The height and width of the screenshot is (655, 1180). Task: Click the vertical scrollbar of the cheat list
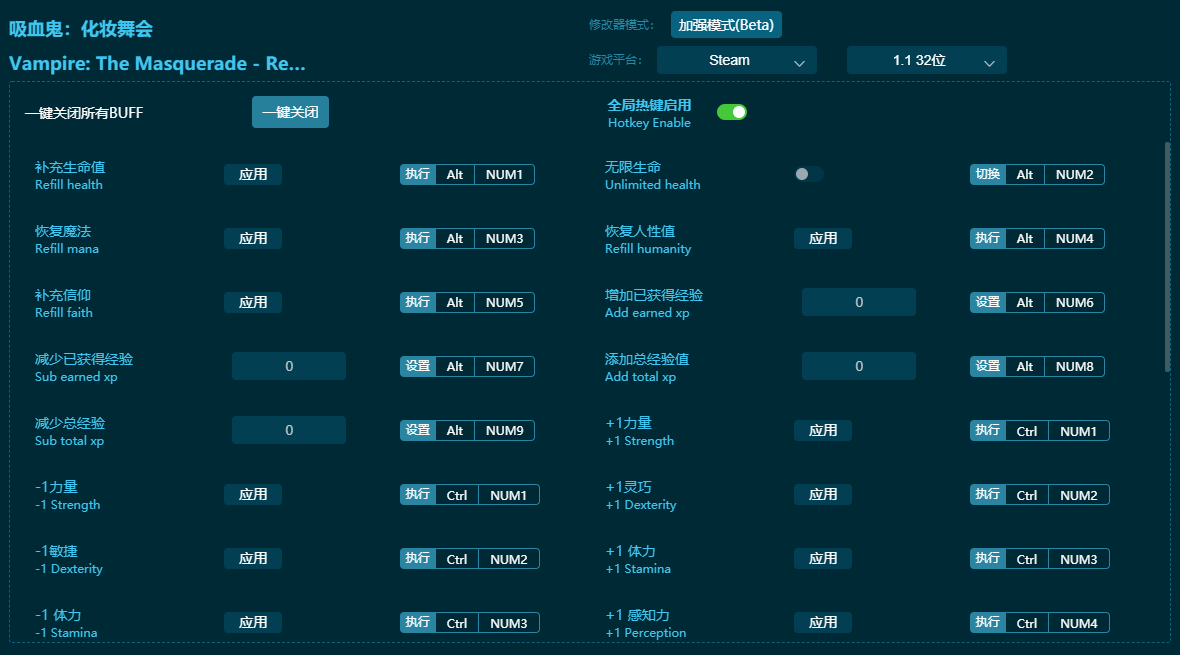tap(1167, 256)
